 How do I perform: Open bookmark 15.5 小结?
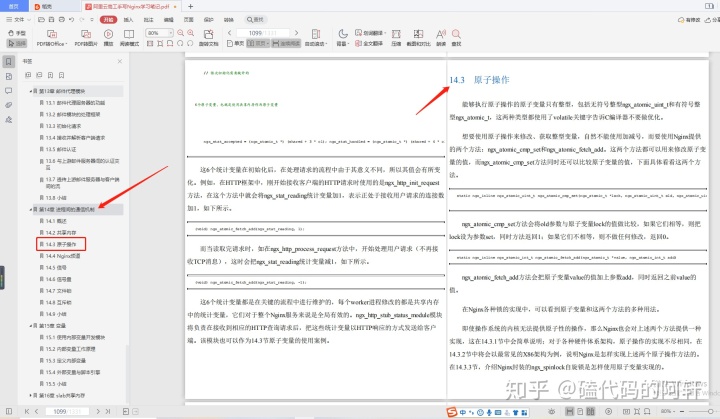(x=56, y=384)
